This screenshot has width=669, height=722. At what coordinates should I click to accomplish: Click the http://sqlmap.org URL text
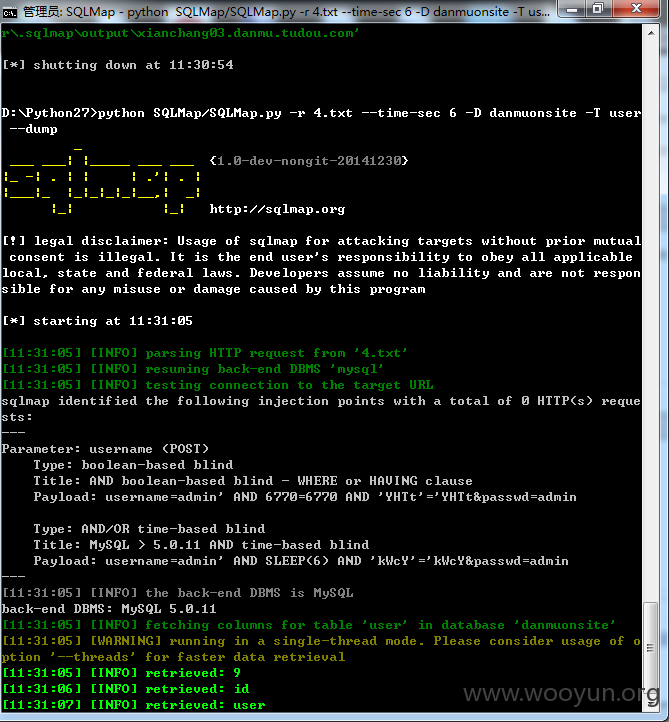click(277, 209)
